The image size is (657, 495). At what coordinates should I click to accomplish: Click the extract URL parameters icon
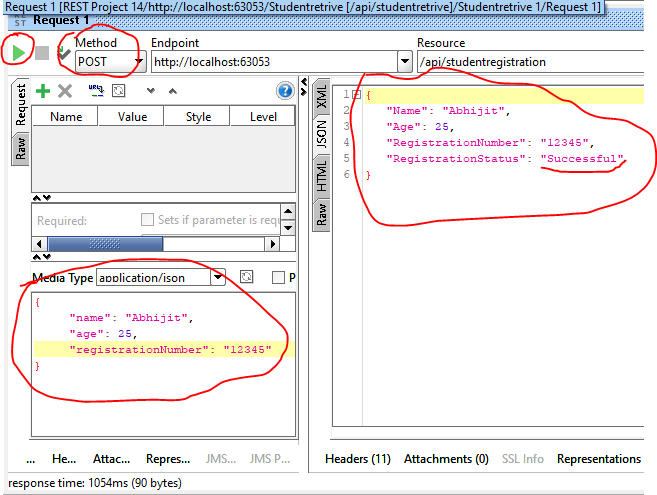96,91
